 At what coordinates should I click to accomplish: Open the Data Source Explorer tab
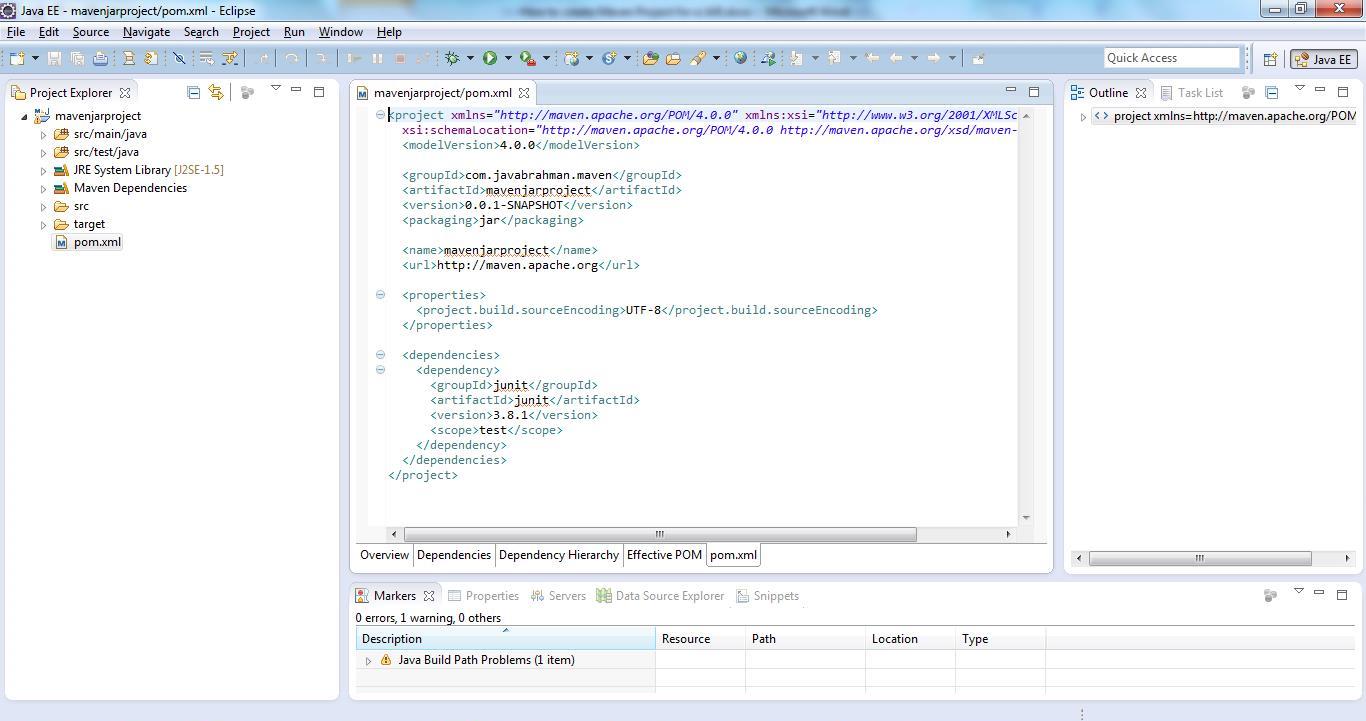pos(660,596)
